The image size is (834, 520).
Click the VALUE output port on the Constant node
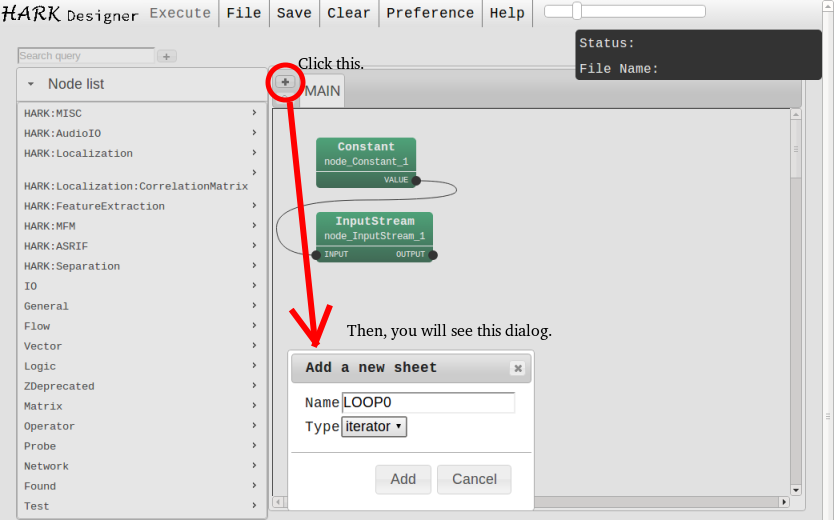416,180
